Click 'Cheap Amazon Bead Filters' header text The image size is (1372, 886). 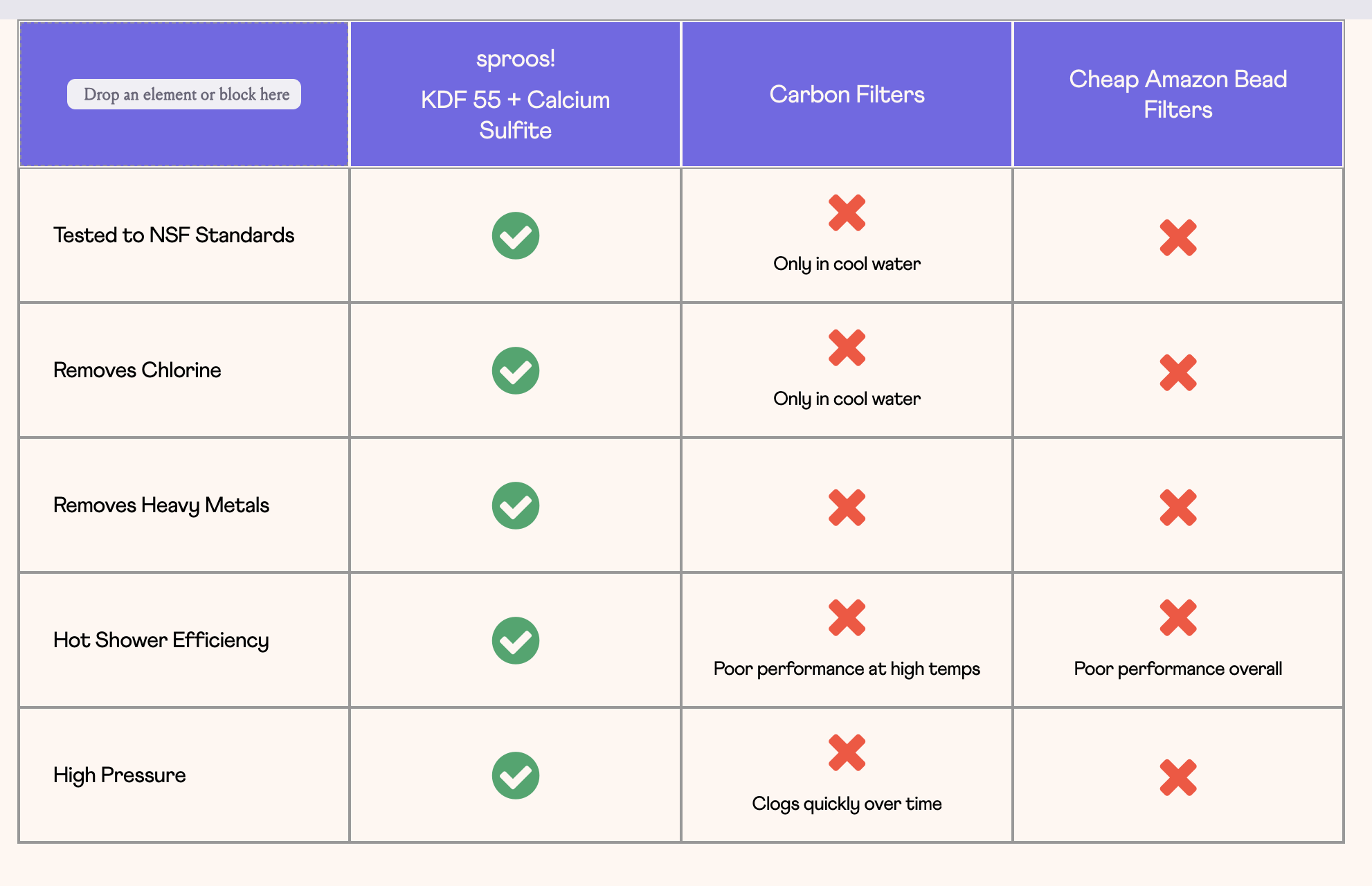pos(1178,94)
